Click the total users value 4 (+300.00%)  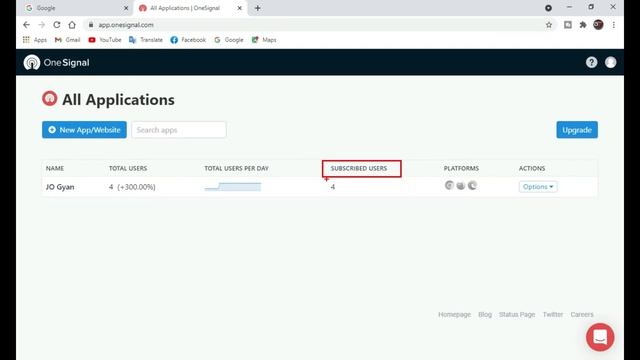click(x=132, y=187)
